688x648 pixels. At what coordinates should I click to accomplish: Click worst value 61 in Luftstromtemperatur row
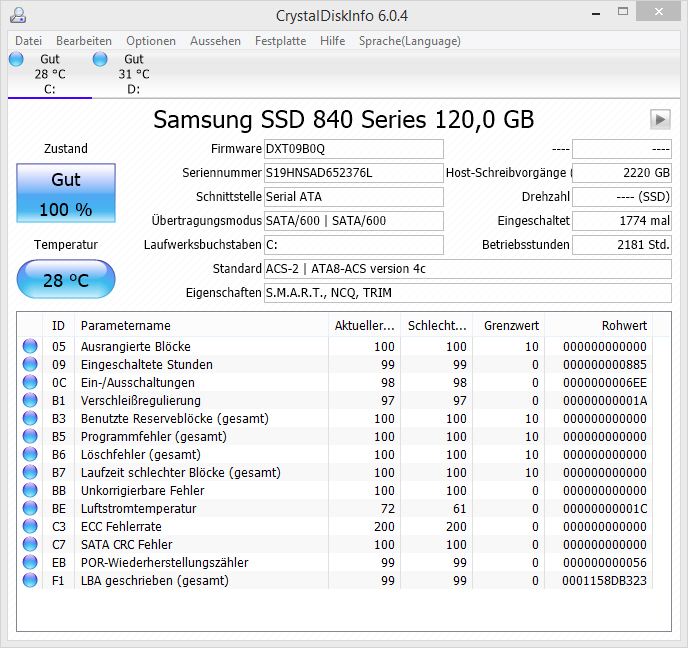[460, 508]
